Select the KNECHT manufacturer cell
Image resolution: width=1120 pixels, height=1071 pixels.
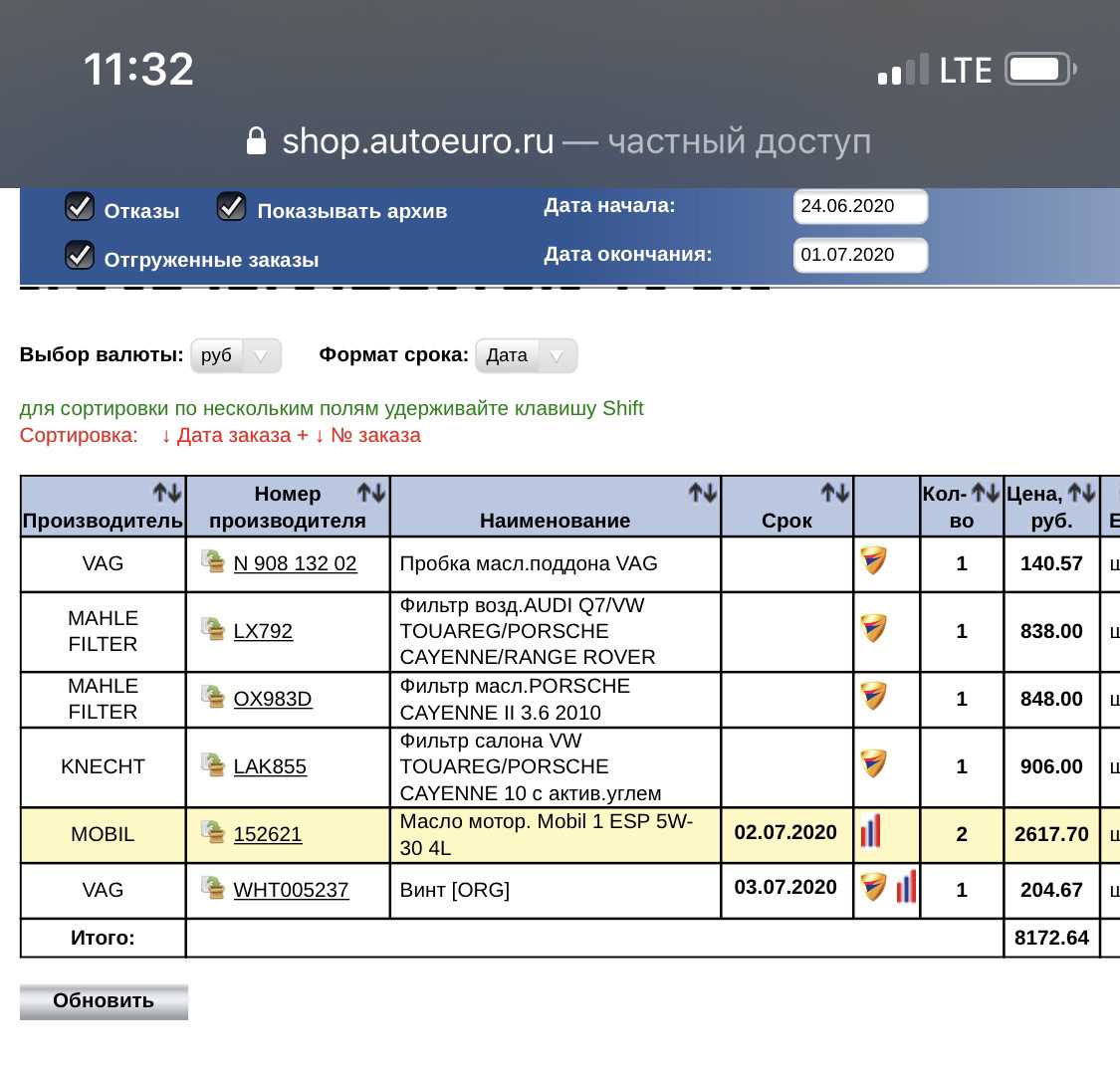point(103,766)
